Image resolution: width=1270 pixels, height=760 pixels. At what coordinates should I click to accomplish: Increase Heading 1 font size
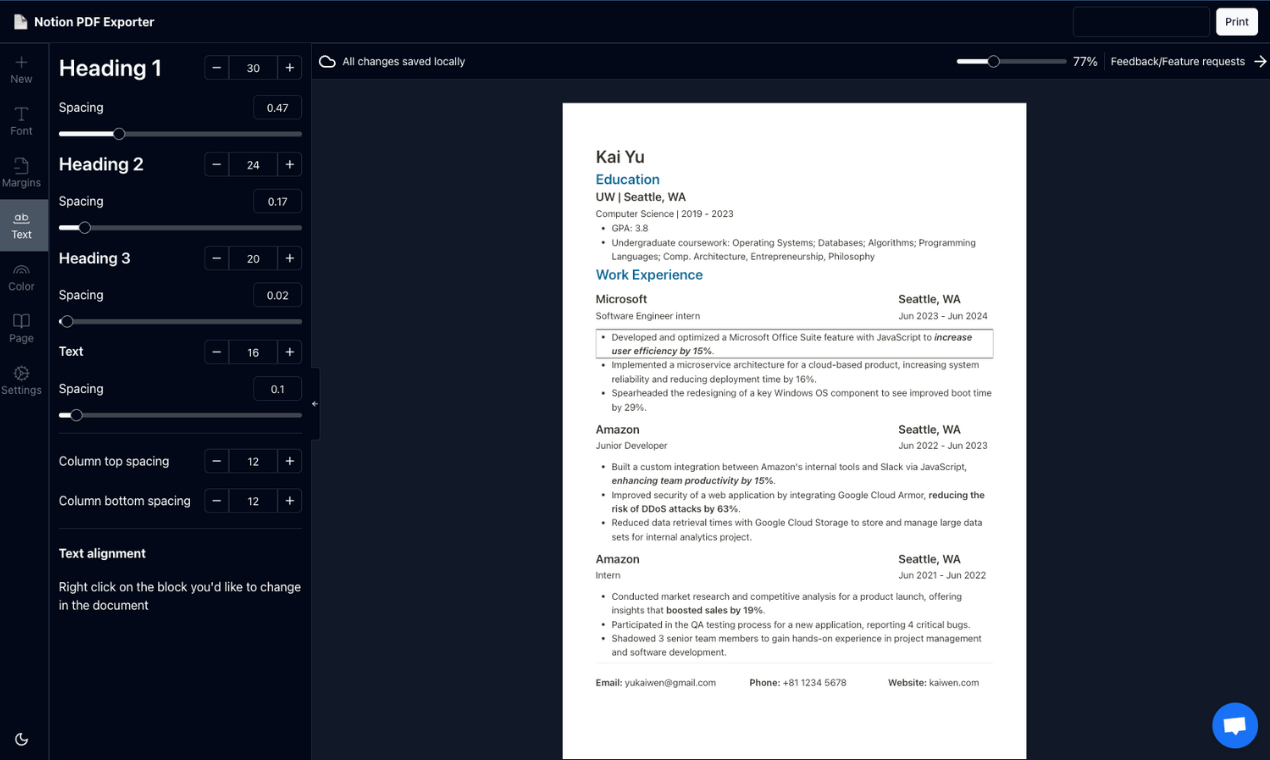point(290,68)
